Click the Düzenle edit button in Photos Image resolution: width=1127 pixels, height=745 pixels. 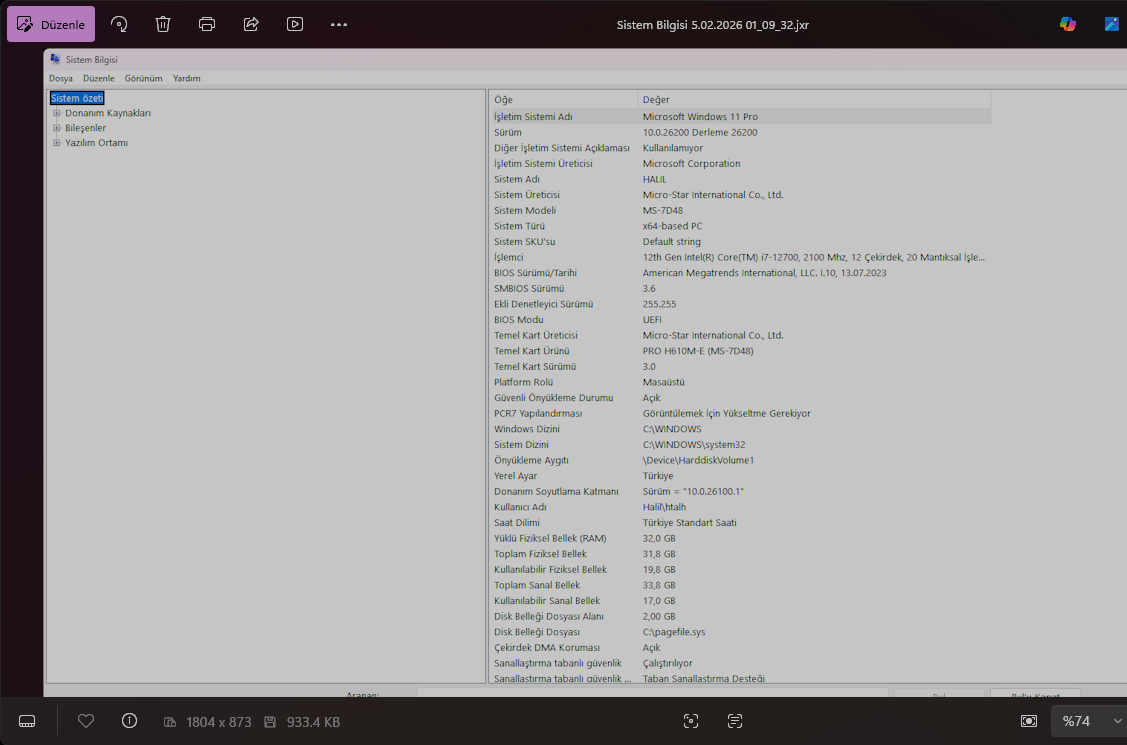click(51, 24)
